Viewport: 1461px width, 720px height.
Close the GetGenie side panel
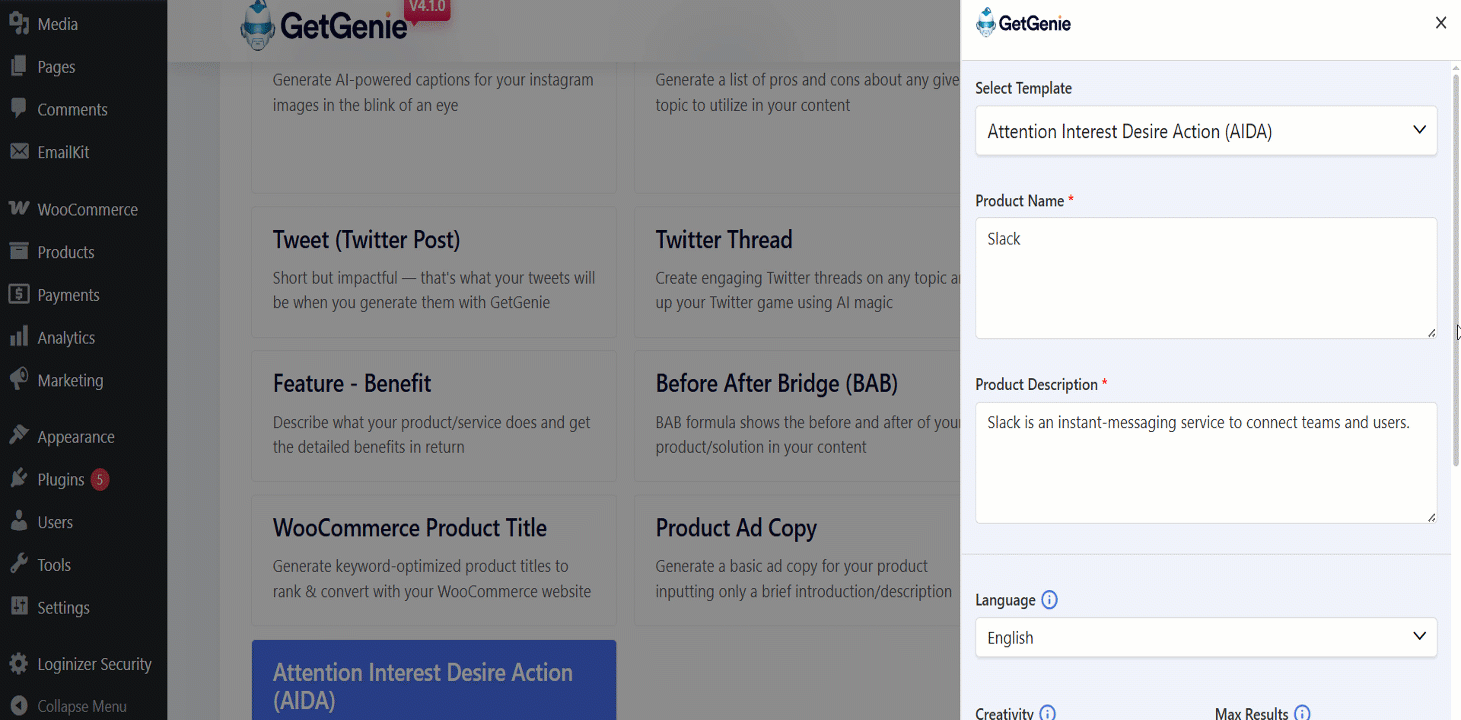1441,23
